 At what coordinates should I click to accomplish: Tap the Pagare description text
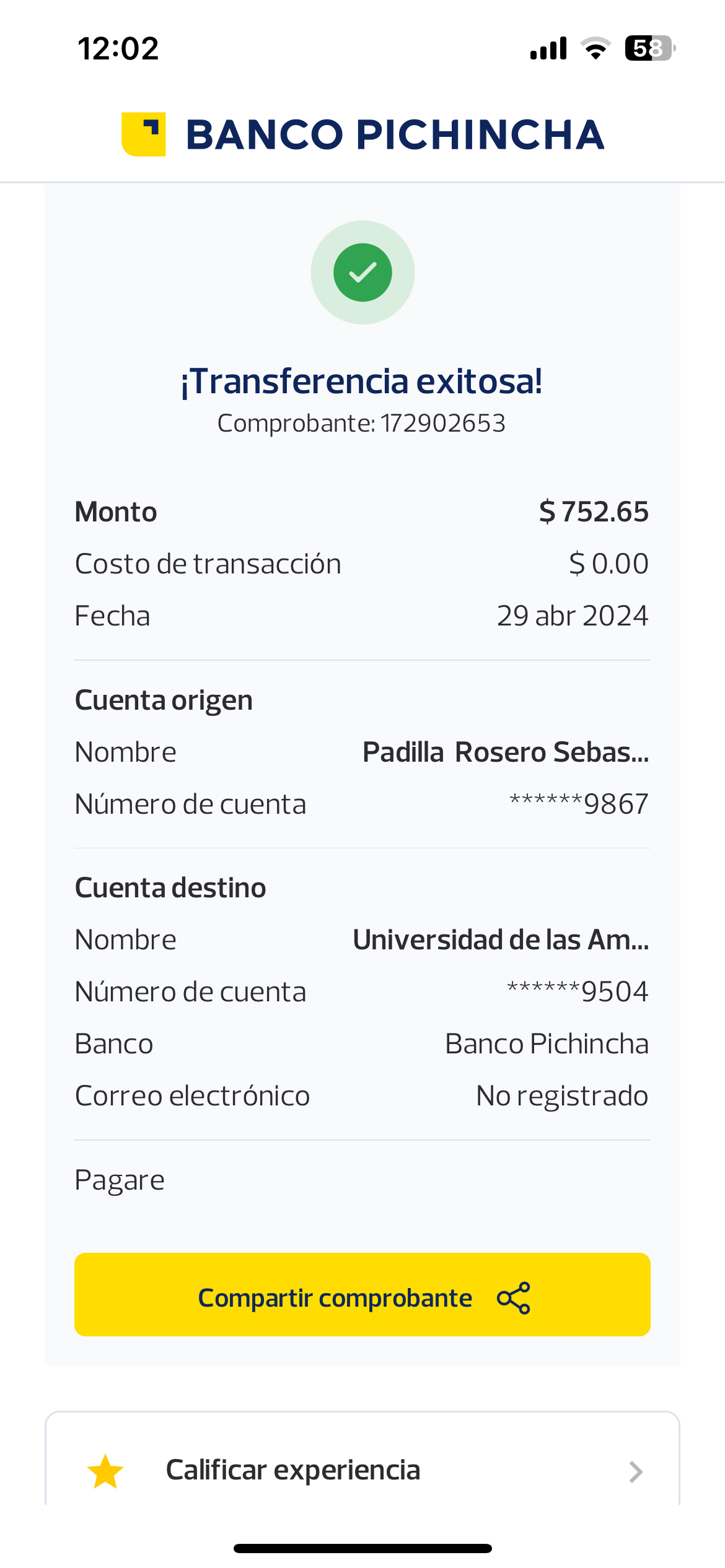[x=120, y=1180]
